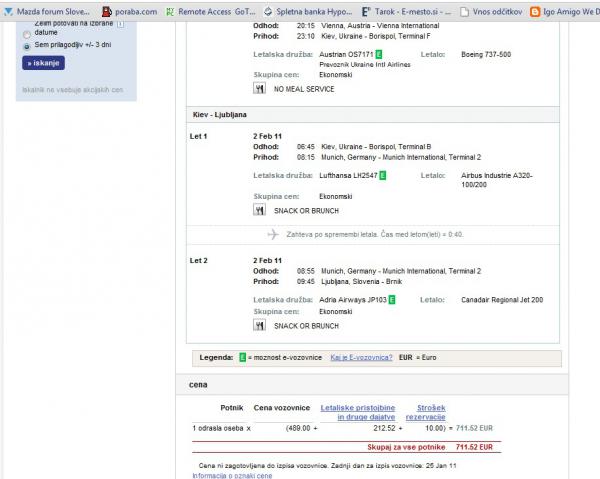Open the 'Strošek rezervacije' link
This screenshot has height=479, width=600.
click(x=432, y=413)
